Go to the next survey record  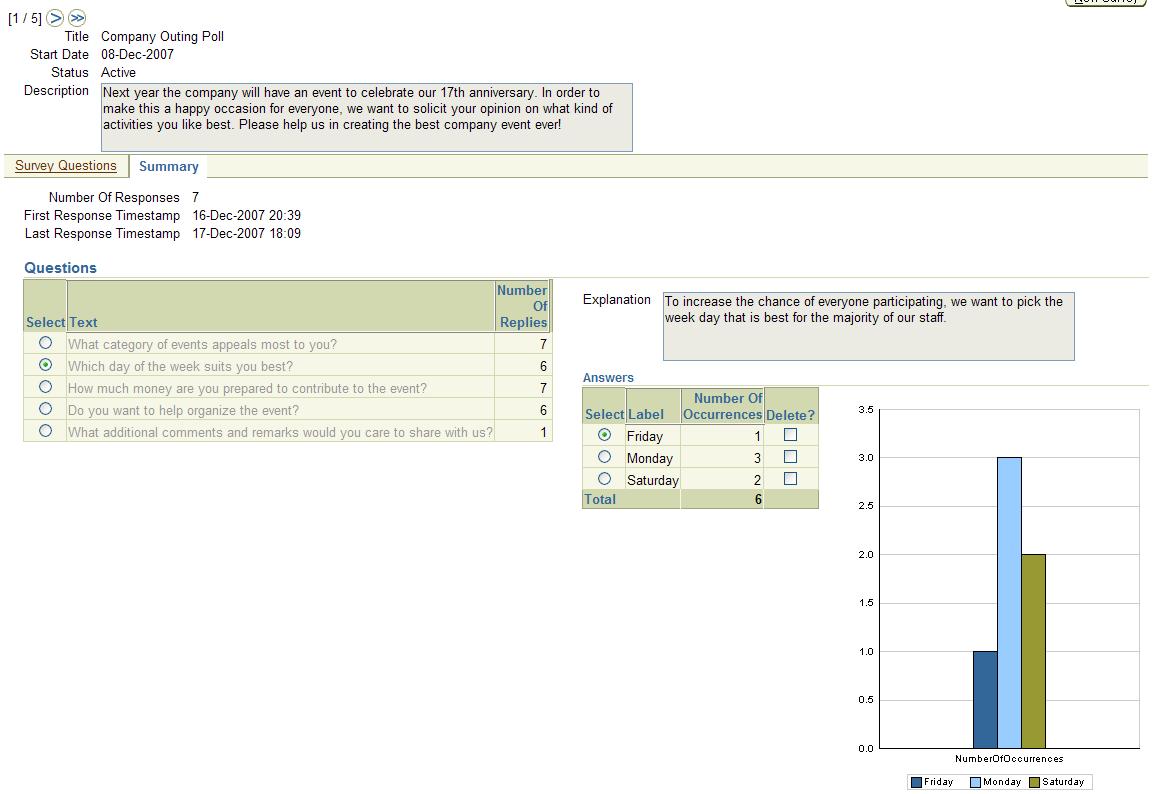click(x=55, y=18)
